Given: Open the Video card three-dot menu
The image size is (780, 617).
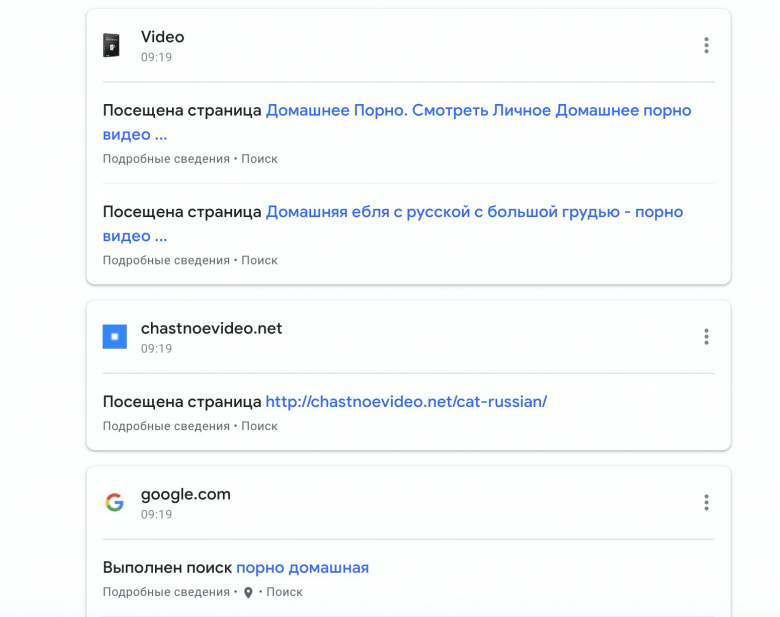Looking at the screenshot, I should click(706, 45).
